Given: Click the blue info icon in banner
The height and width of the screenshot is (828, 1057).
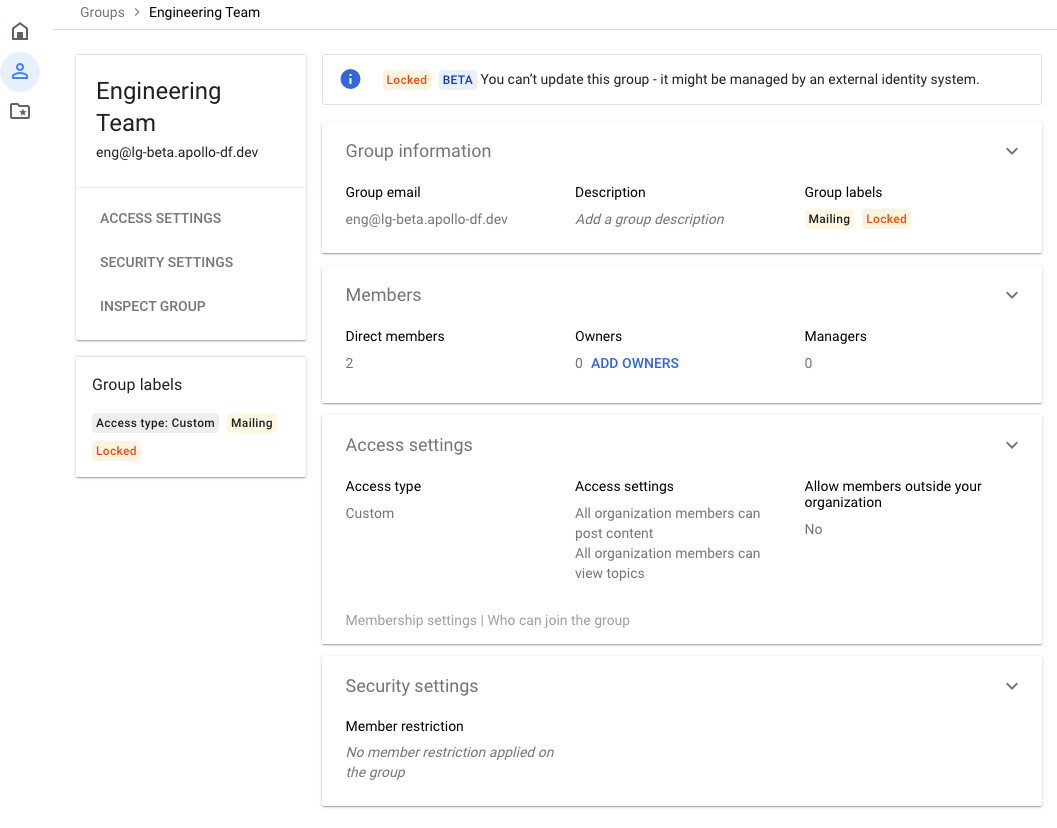Looking at the screenshot, I should point(351,79).
